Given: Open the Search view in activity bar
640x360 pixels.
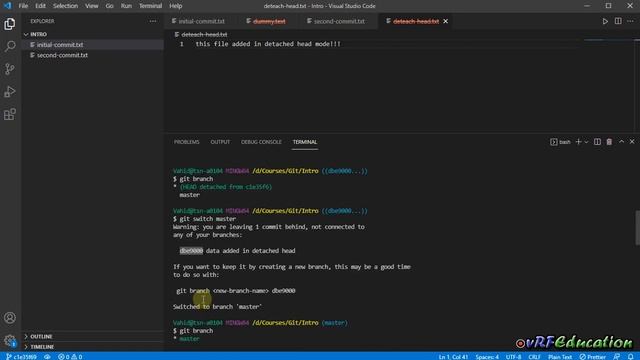Looking at the screenshot, I should click(x=10, y=46).
